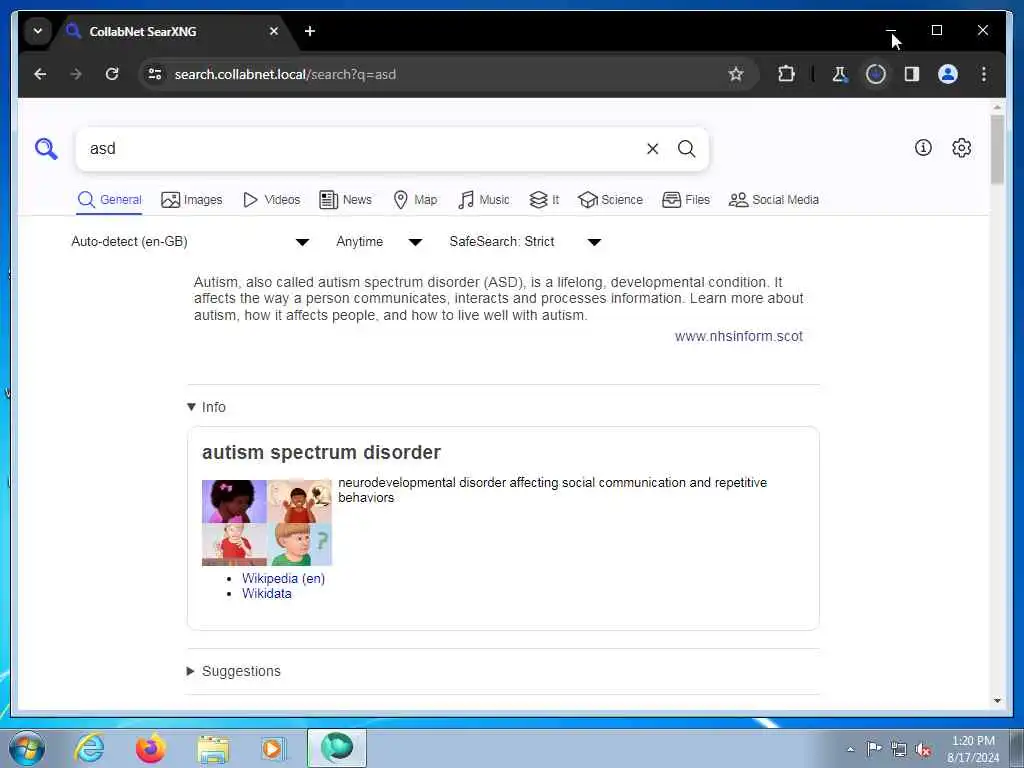The height and width of the screenshot is (768, 1024).
Task: Open the Action Center flag icon
Action: pyautogui.click(x=874, y=748)
